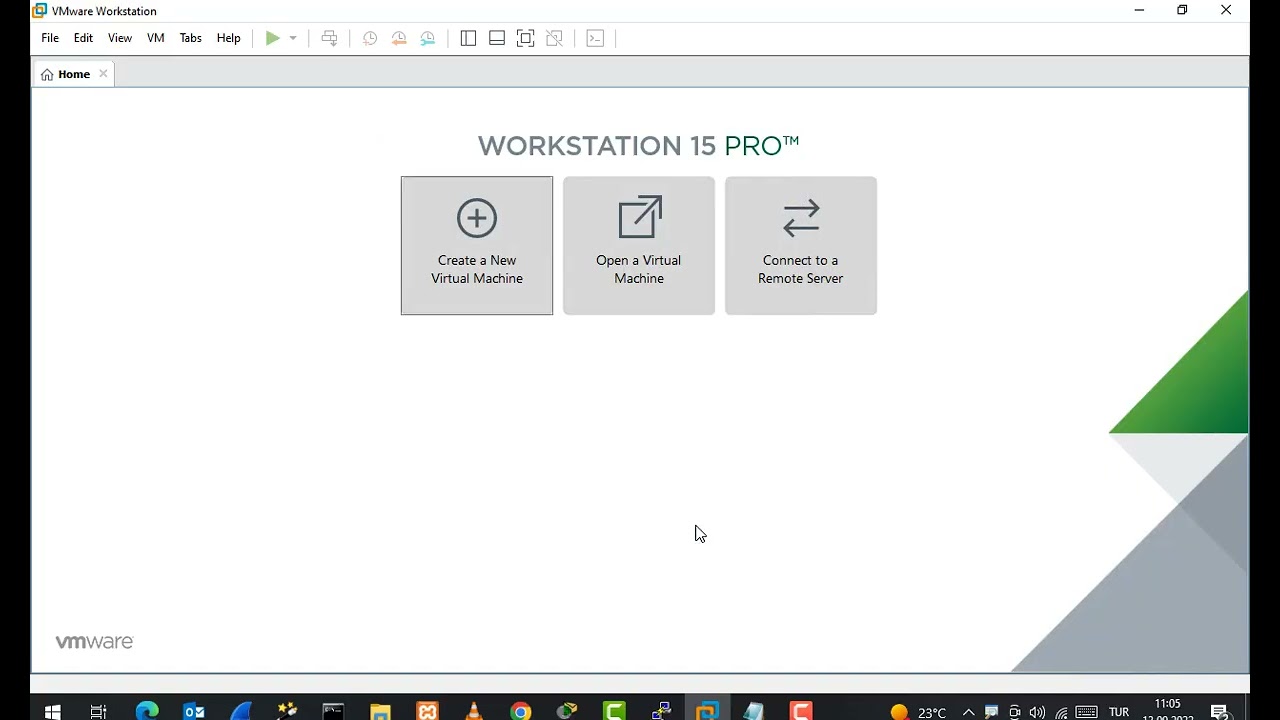
Task: Open the Edit menu
Action: tap(83, 38)
